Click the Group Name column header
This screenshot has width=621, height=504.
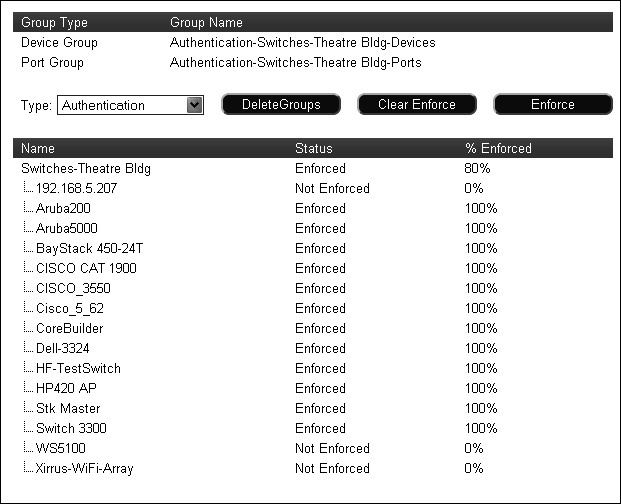(x=206, y=23)
